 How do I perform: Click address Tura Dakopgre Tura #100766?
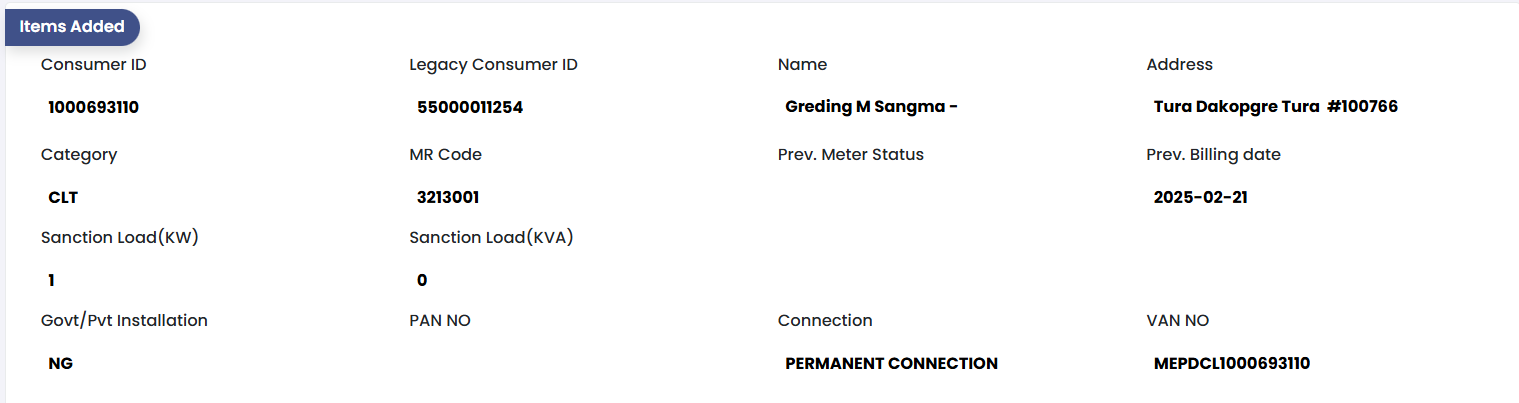tap(1275, 107)
